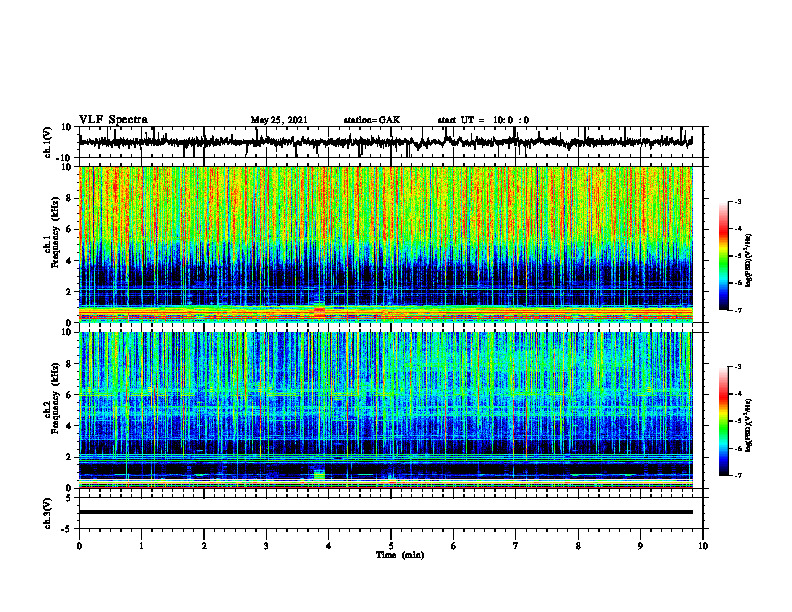
Task: Click the time axis tick label "10"
Action: 703,546
